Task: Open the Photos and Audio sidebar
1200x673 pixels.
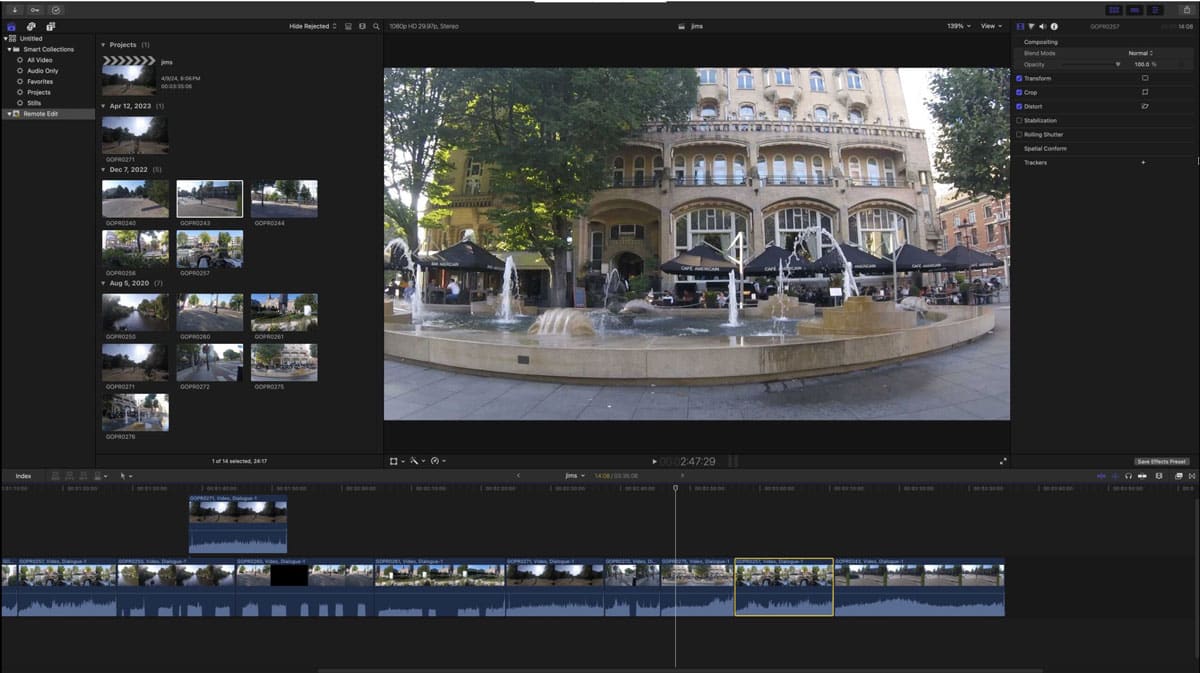Action: click(x=31, y=26)
